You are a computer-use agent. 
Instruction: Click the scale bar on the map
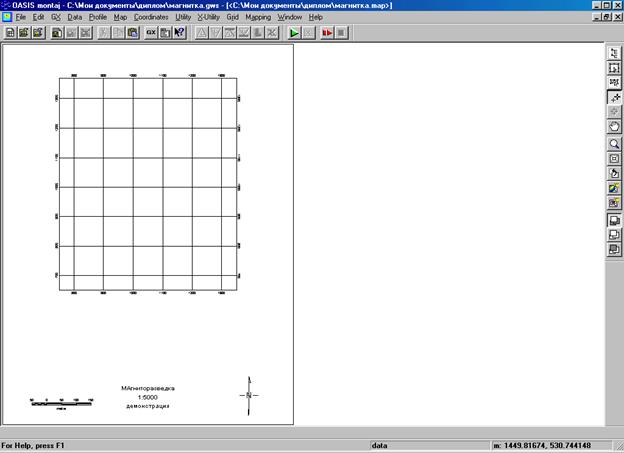coord(61,400)
